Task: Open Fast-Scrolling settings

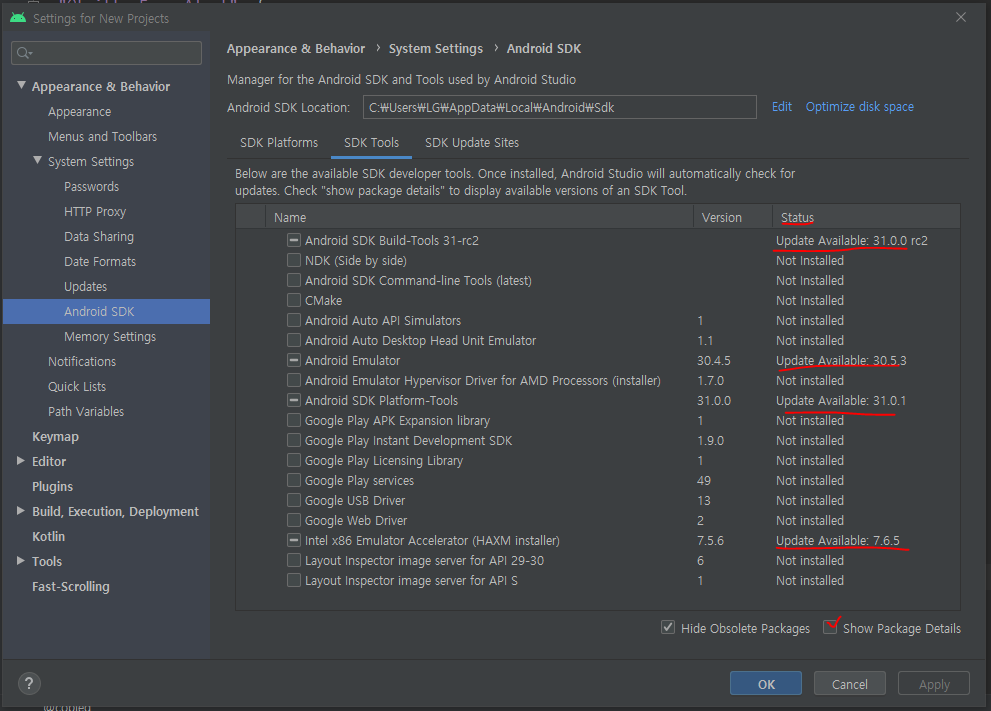Action: click(x=71, y=586)
